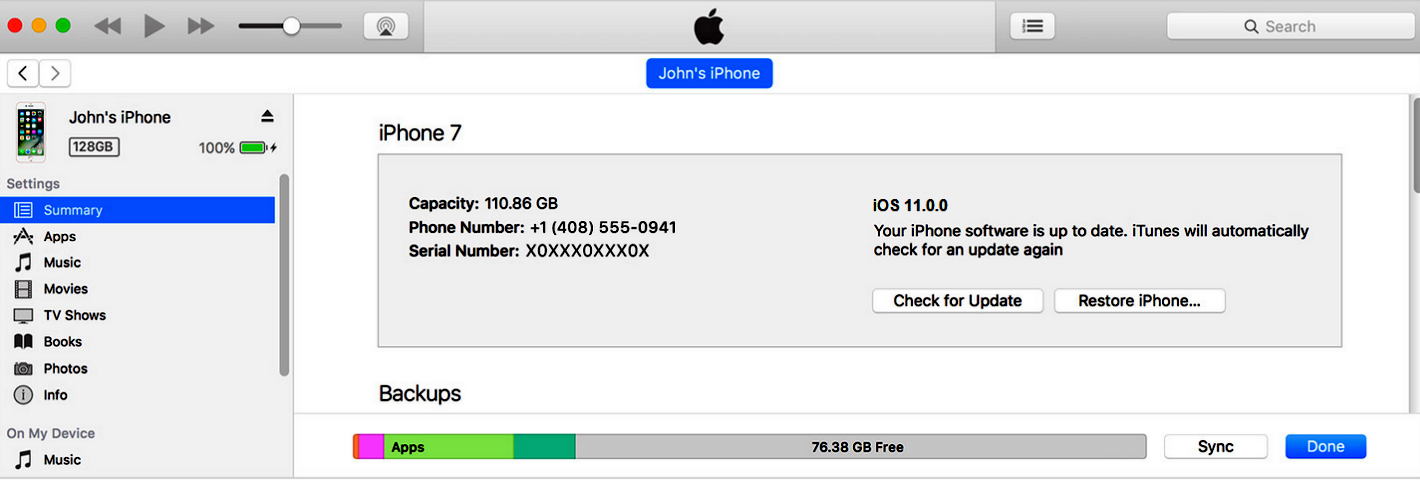Open Summary in the sidebar
Image resolution: width=1420 pixels, height=481 pixels.
[138, 210]
